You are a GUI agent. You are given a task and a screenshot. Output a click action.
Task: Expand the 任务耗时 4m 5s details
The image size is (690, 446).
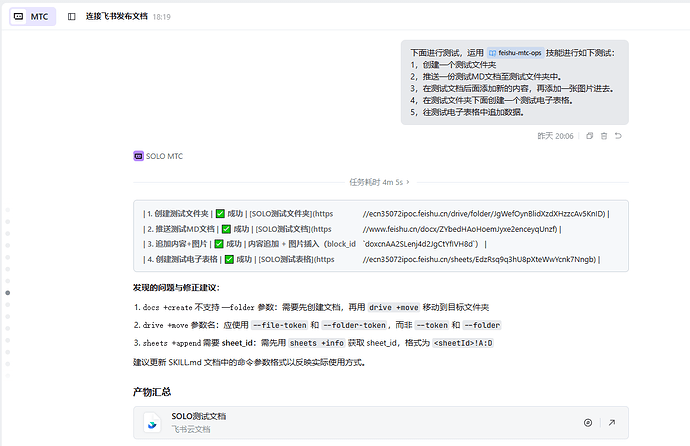click(x=379, y=182)
